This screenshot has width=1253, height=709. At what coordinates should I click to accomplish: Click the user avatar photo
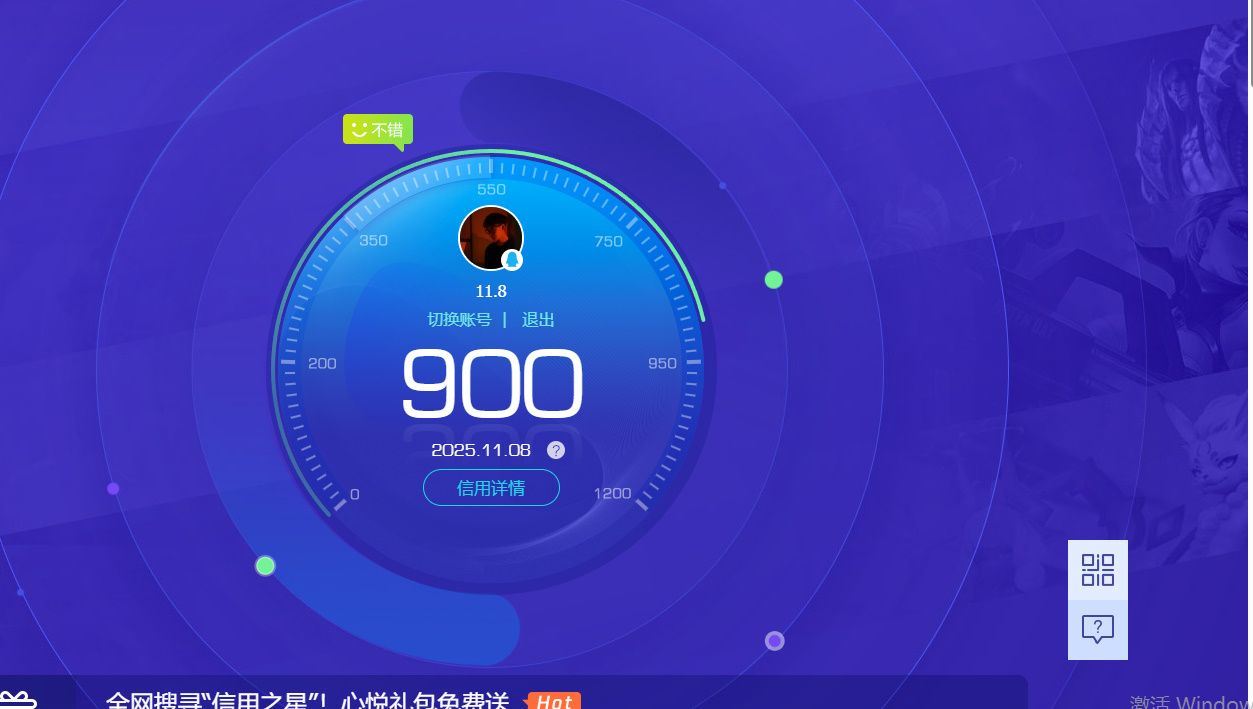(x=491, y=237)
